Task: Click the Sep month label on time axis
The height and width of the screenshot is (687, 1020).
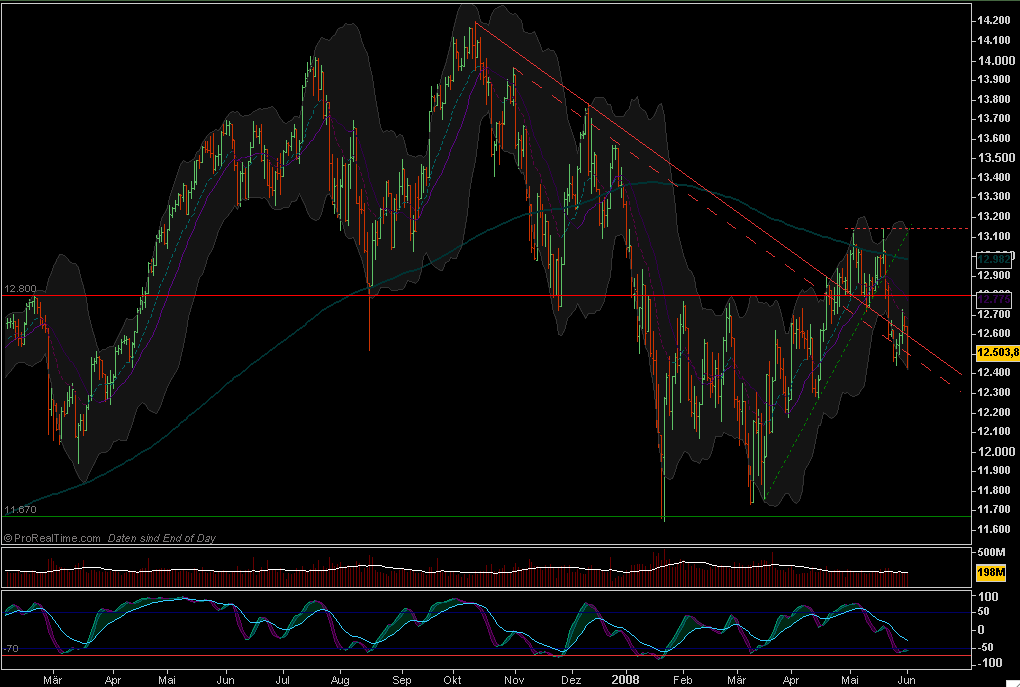Action: coord(401,680)
